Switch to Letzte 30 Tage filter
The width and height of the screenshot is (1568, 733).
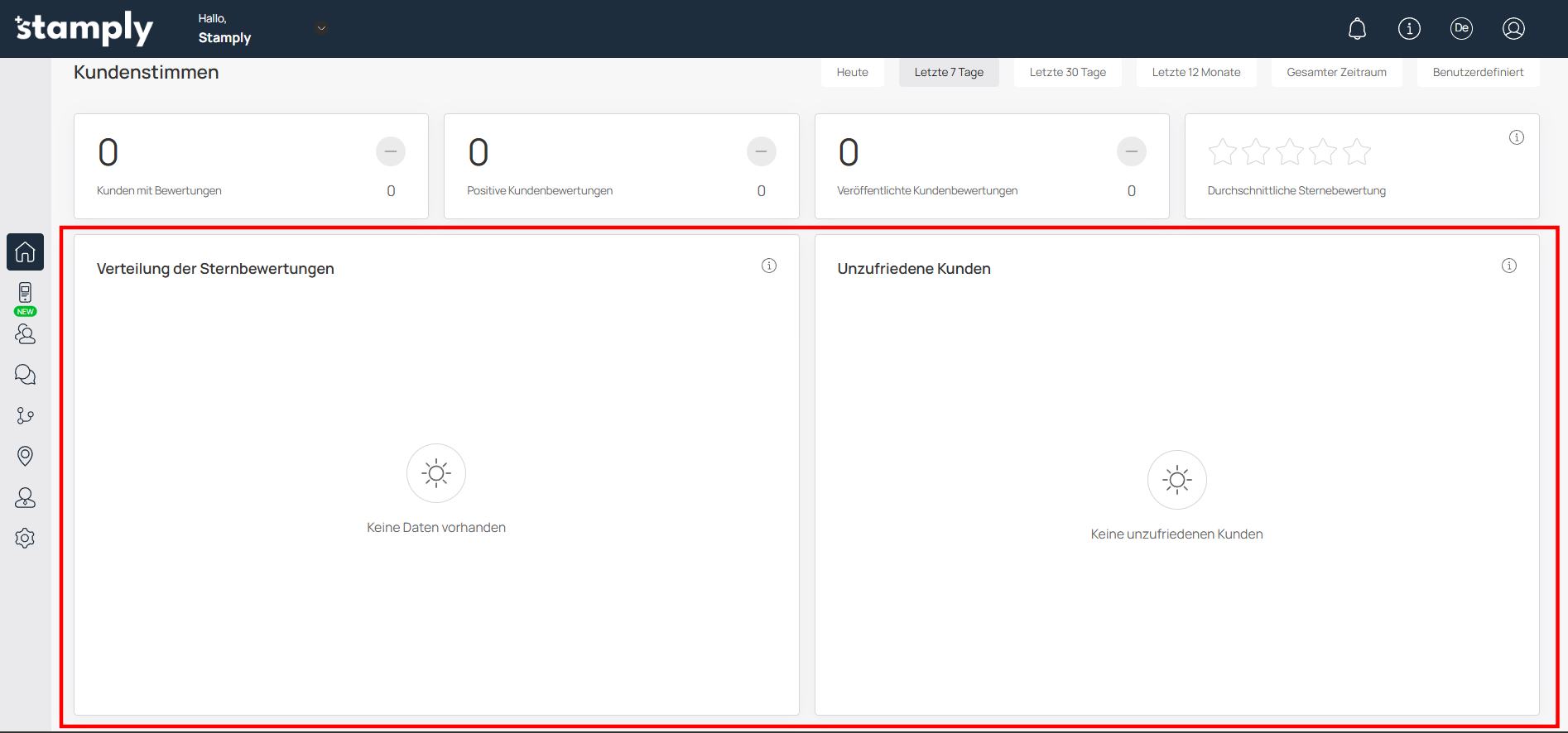(1067, 72)
